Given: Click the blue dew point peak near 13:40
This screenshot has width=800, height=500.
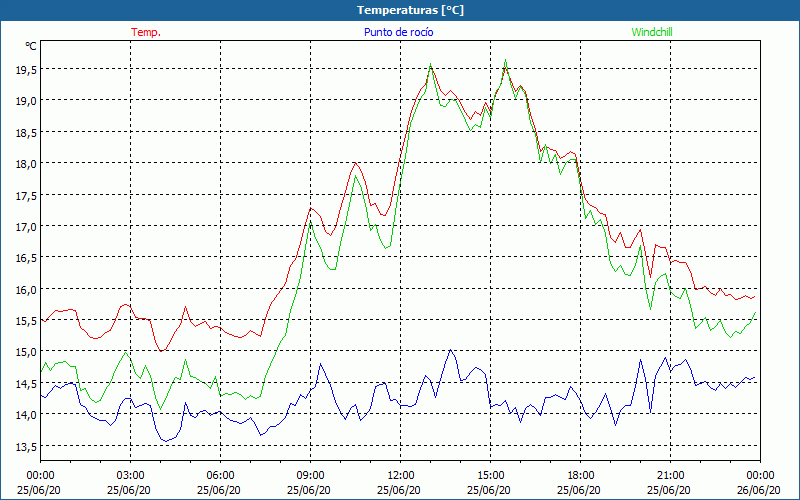Looking at the screenshot, I should [450, 350].
